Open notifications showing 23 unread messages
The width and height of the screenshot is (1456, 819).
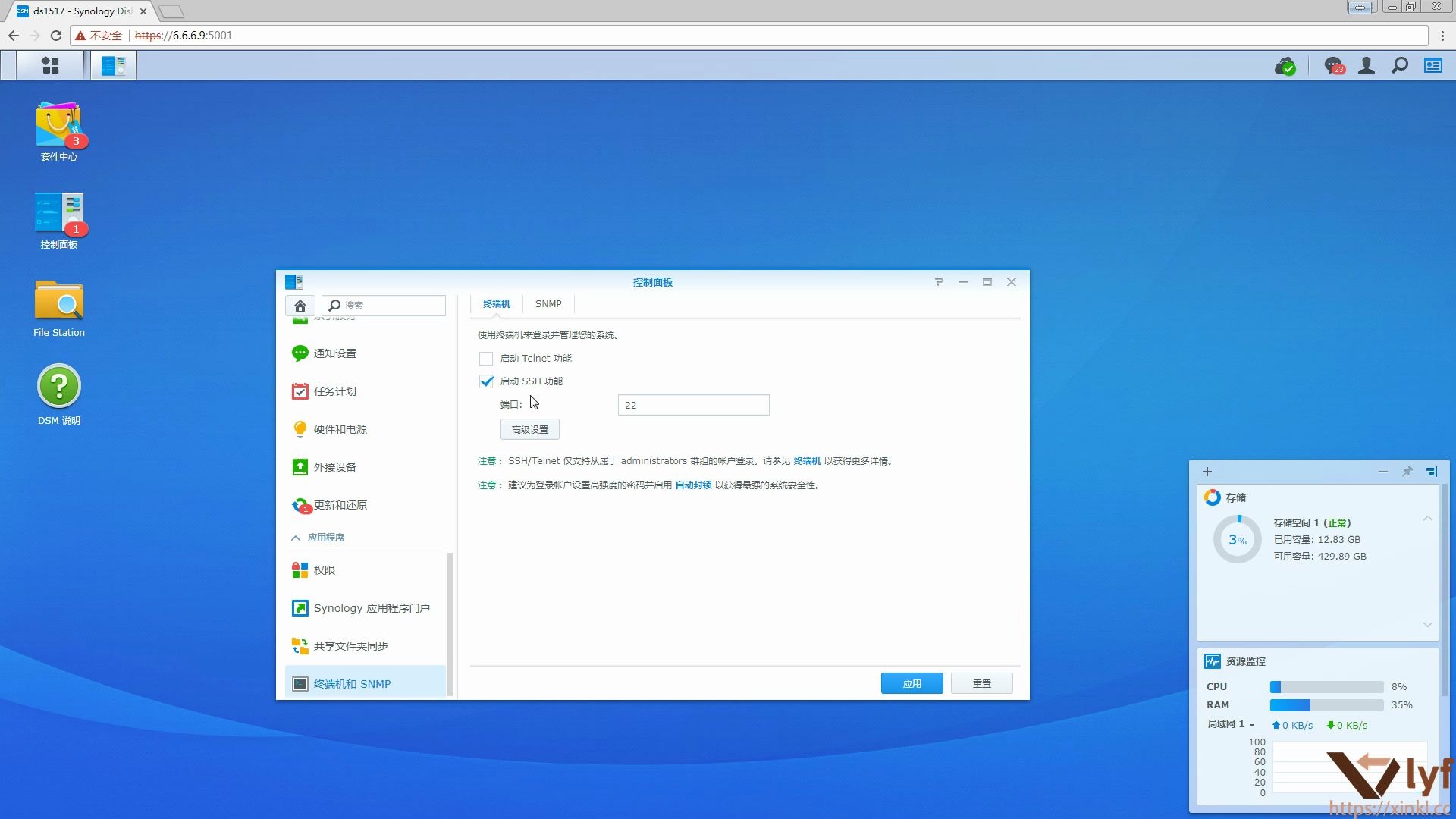1332,66
